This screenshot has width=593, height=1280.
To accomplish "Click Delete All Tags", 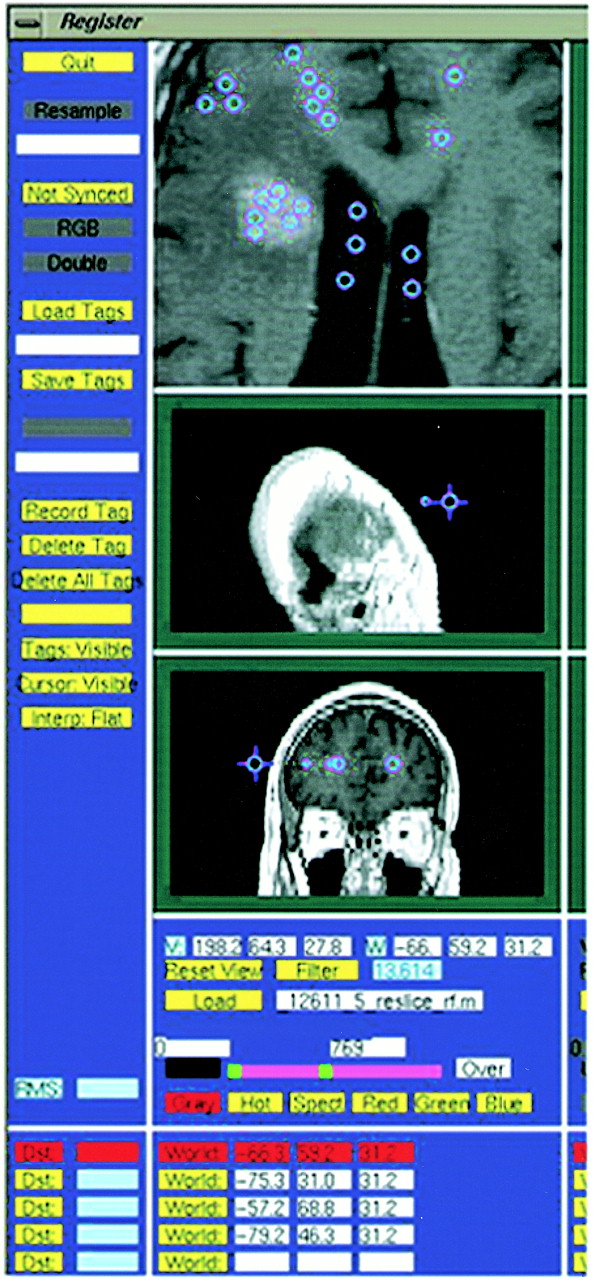I will [x=77, y=580].
